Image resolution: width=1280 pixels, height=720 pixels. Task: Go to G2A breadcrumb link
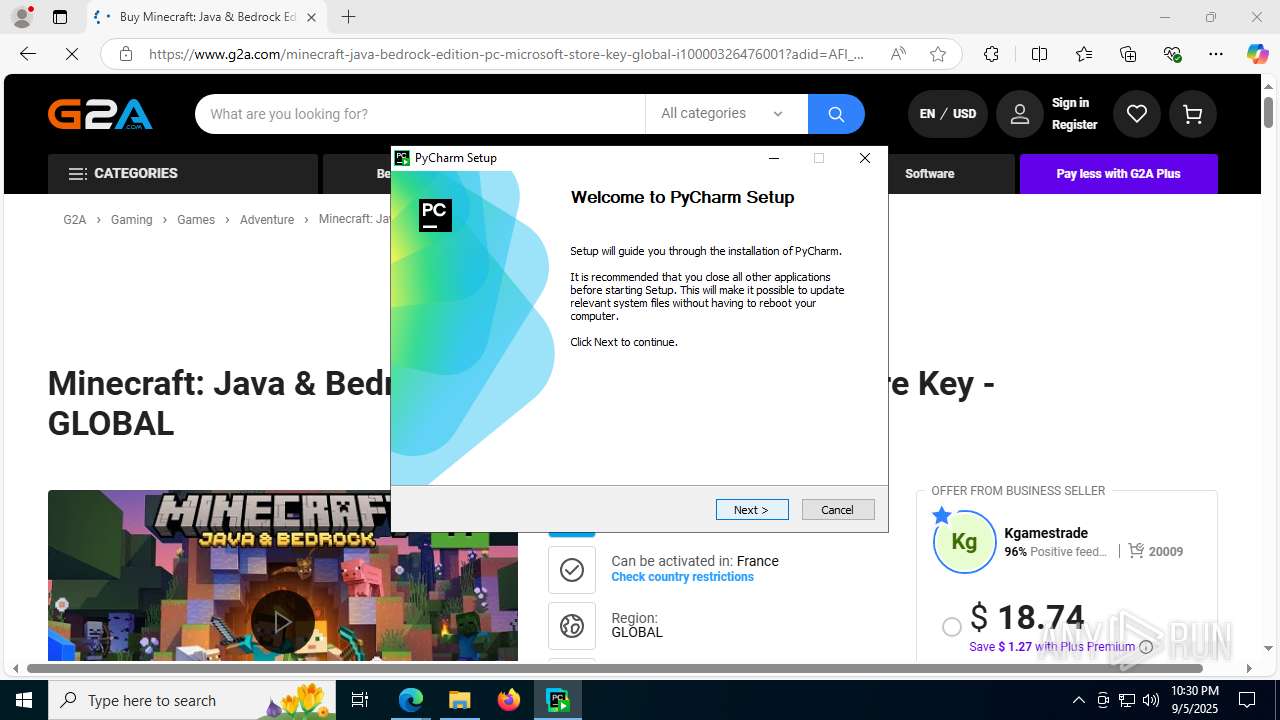pos(75,220)
